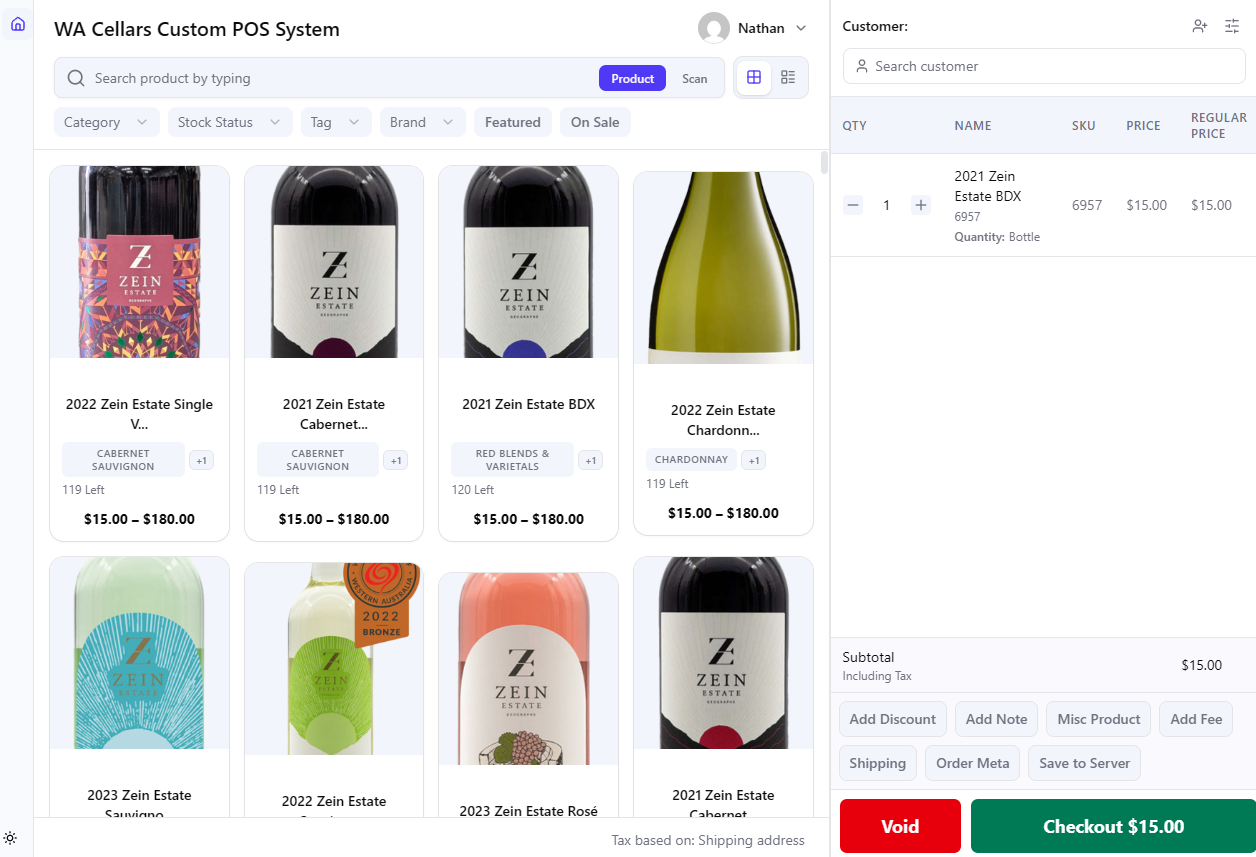
Task: Toggle the On Sale filter
Action: [595, 122]
